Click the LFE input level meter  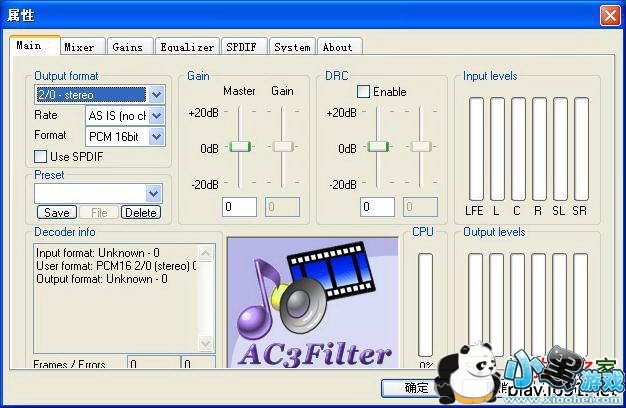point(476,149)
